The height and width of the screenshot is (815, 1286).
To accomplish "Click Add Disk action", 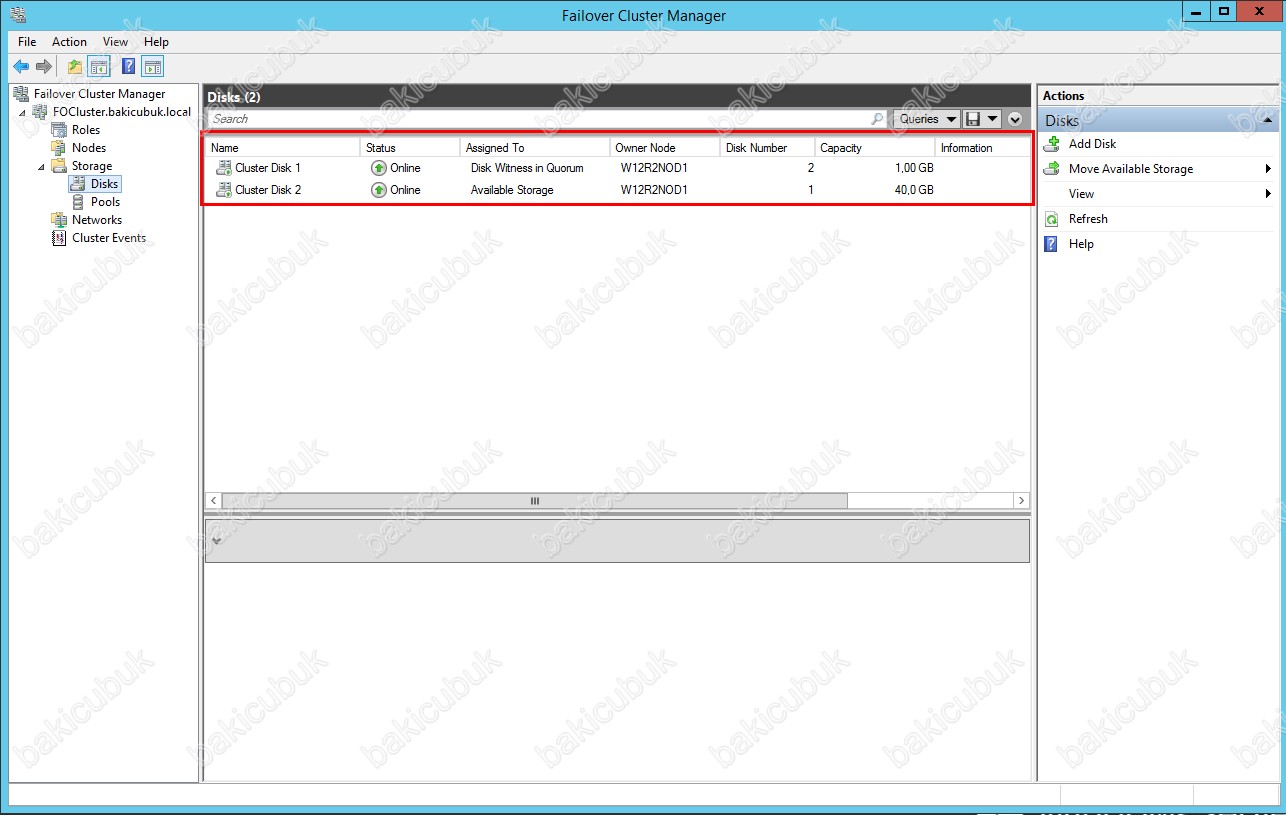I will (1092, 144).
